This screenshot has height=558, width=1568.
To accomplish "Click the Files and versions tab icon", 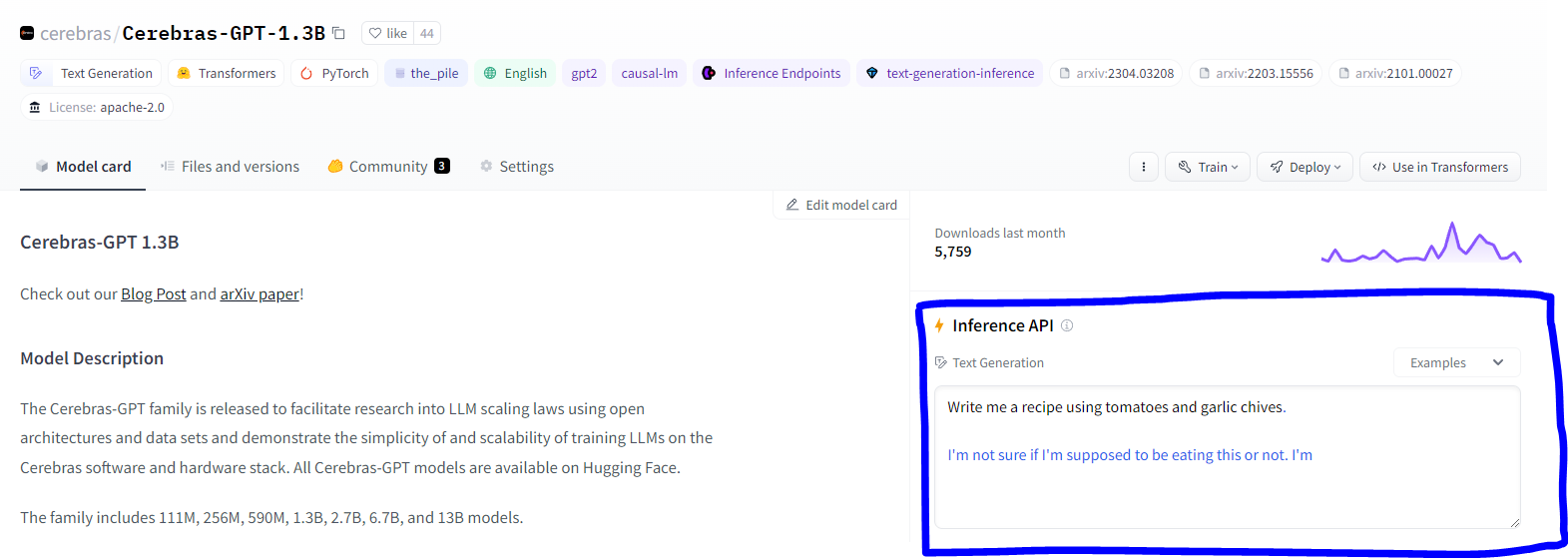I will 168,166.
